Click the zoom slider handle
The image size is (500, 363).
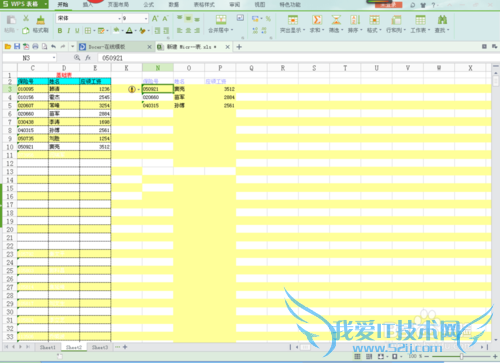461,356
